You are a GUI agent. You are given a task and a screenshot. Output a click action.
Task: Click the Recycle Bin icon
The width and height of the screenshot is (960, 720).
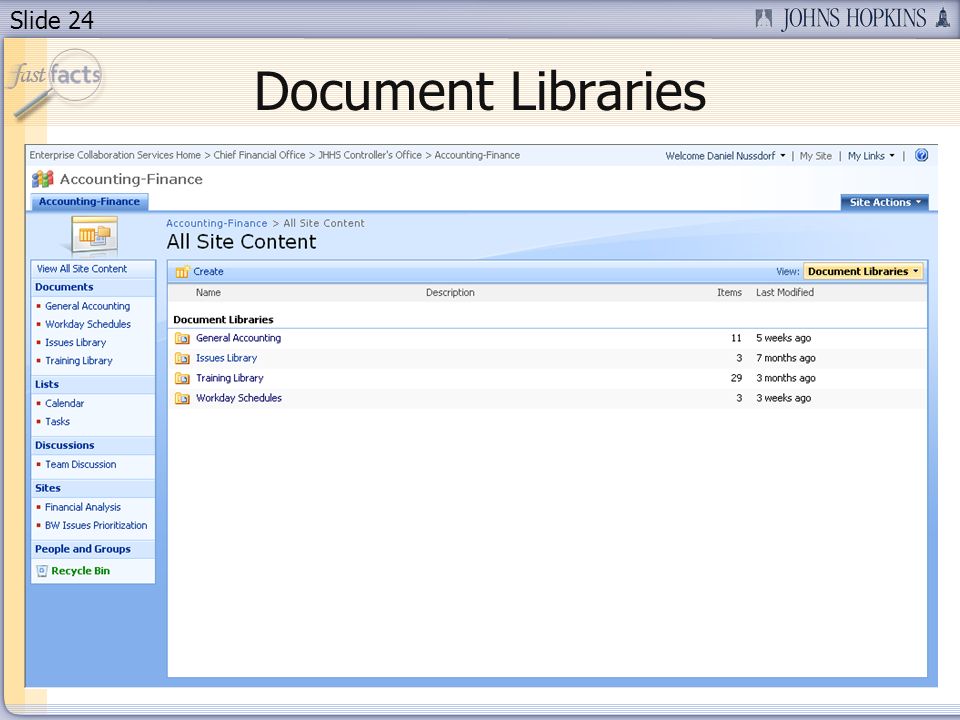[x=42, y=571]
